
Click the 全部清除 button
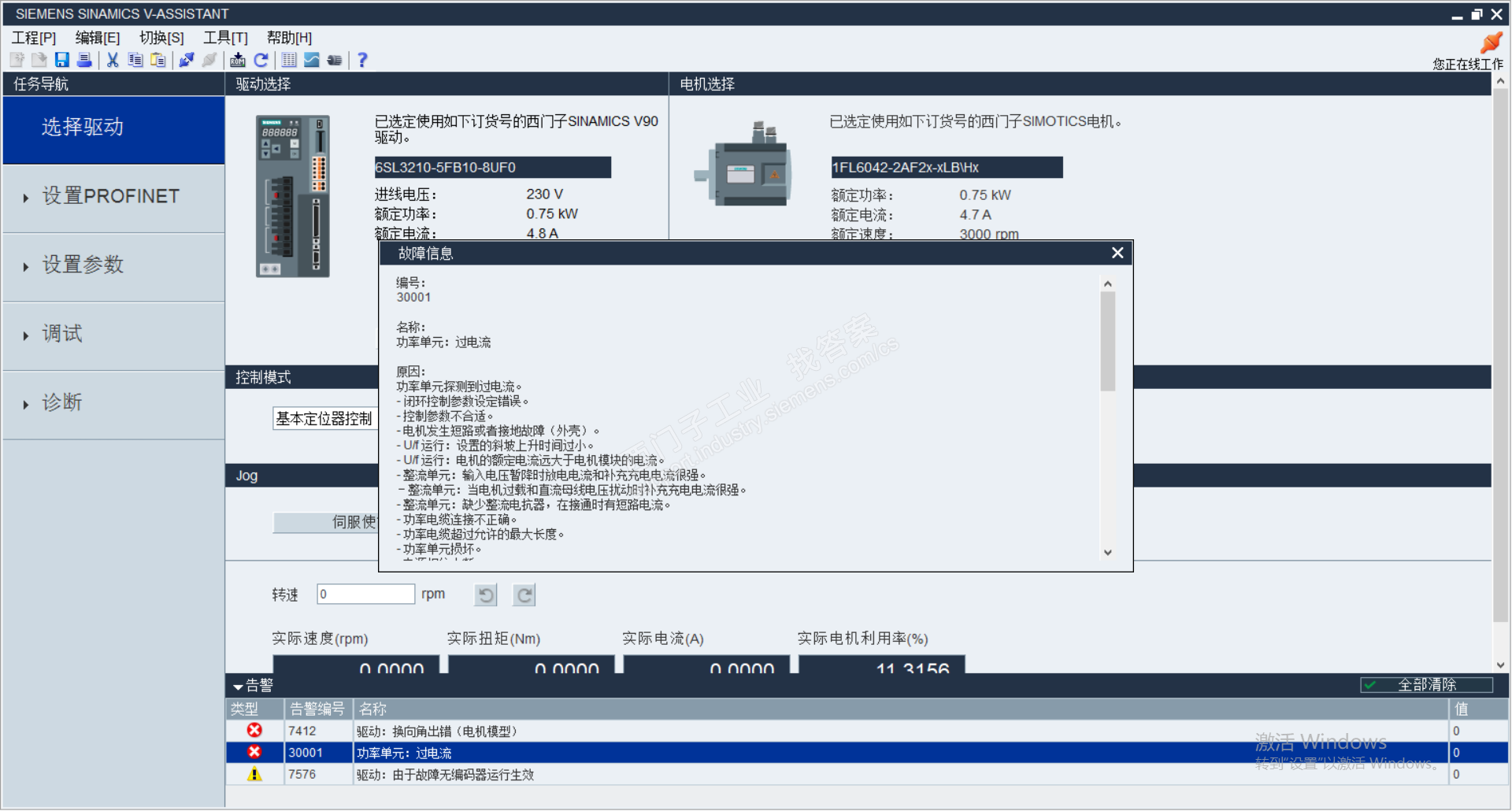click(x=1426, y=685)
